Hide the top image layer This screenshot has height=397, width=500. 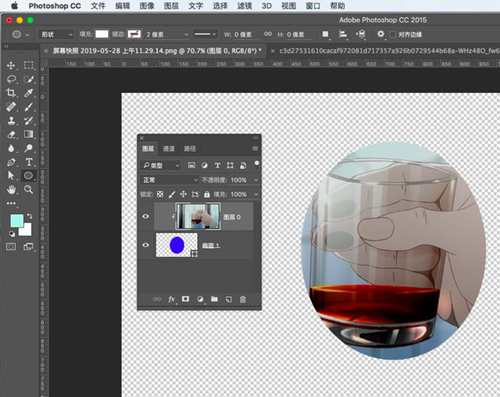(146, 216)
